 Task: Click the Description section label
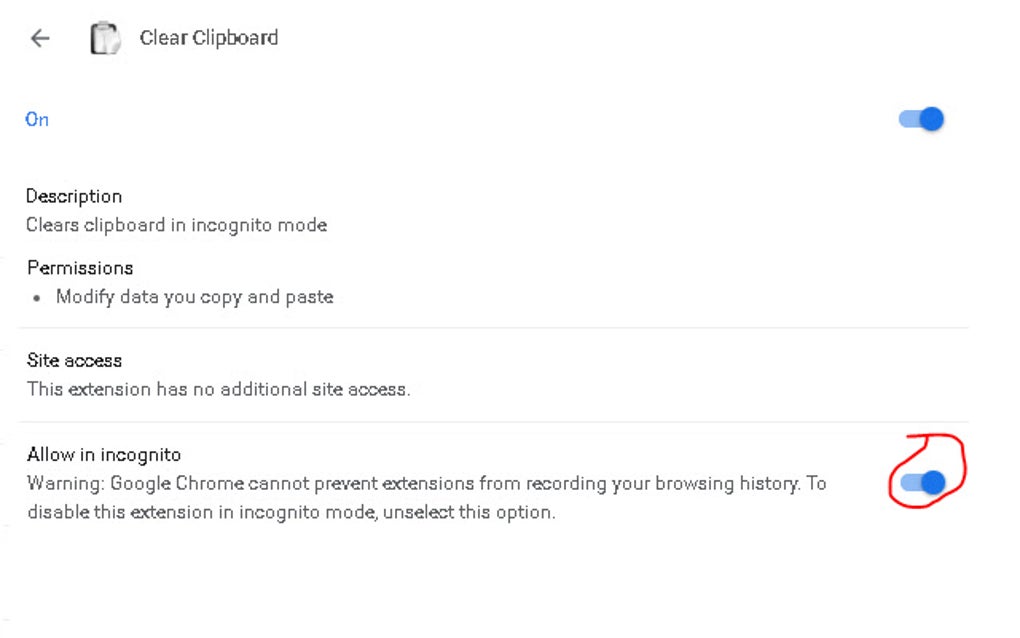coord(74,196)
